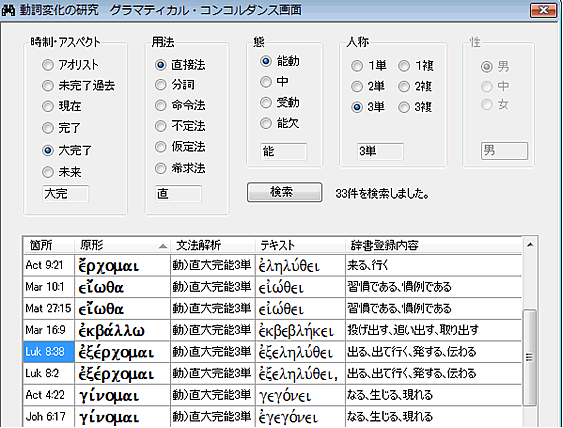Click the binoculars icon in the title bar
This screenshot has height=428, width=563.
pos(8,10)
